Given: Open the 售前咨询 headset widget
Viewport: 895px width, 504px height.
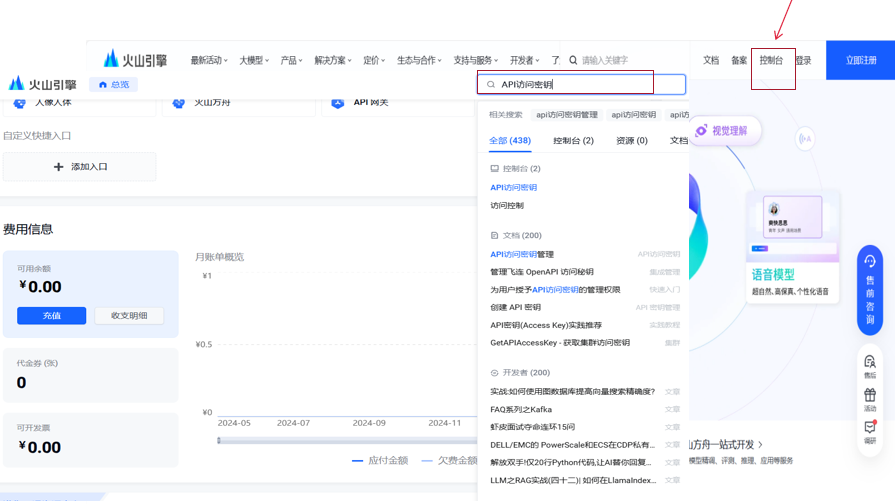Looking at the screenshot, I should click(x=869, y=290).
